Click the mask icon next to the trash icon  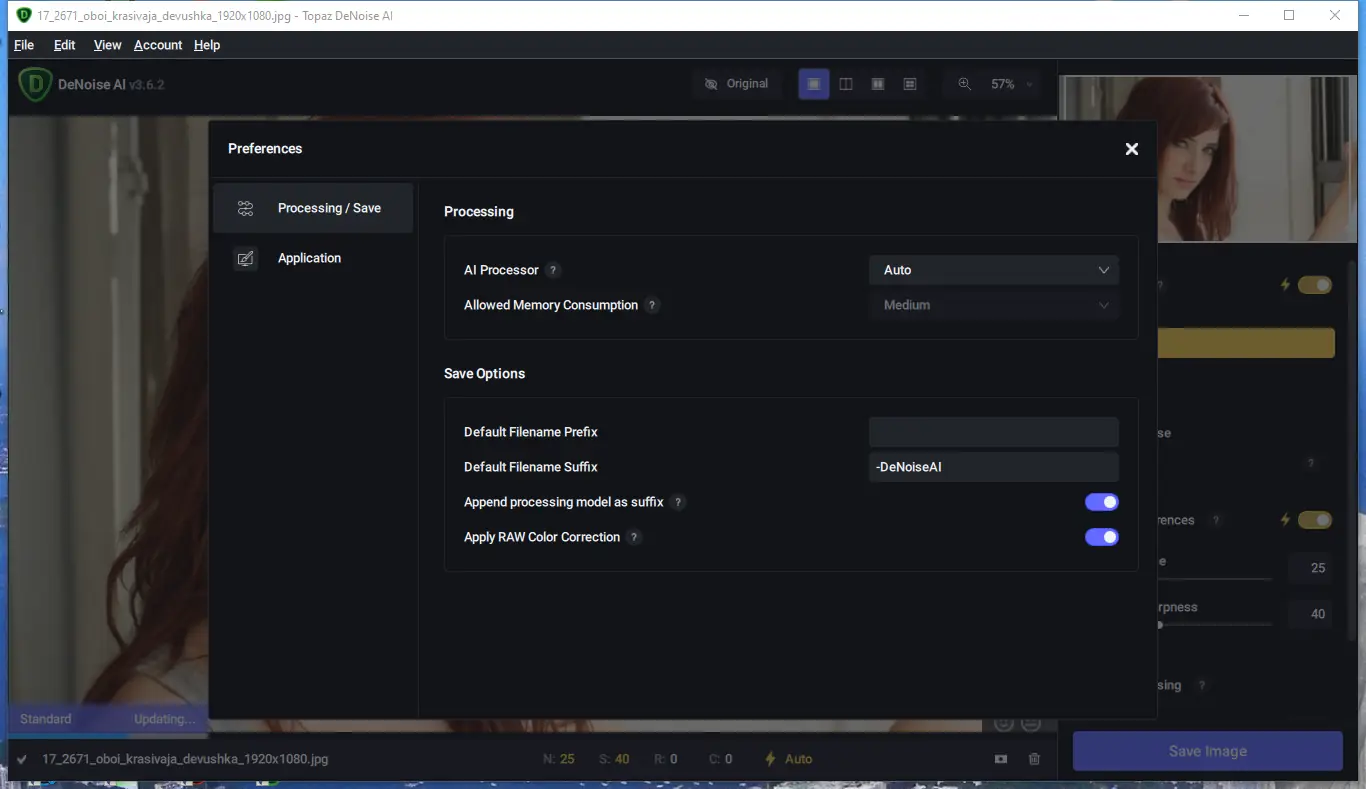(1001, 759)
